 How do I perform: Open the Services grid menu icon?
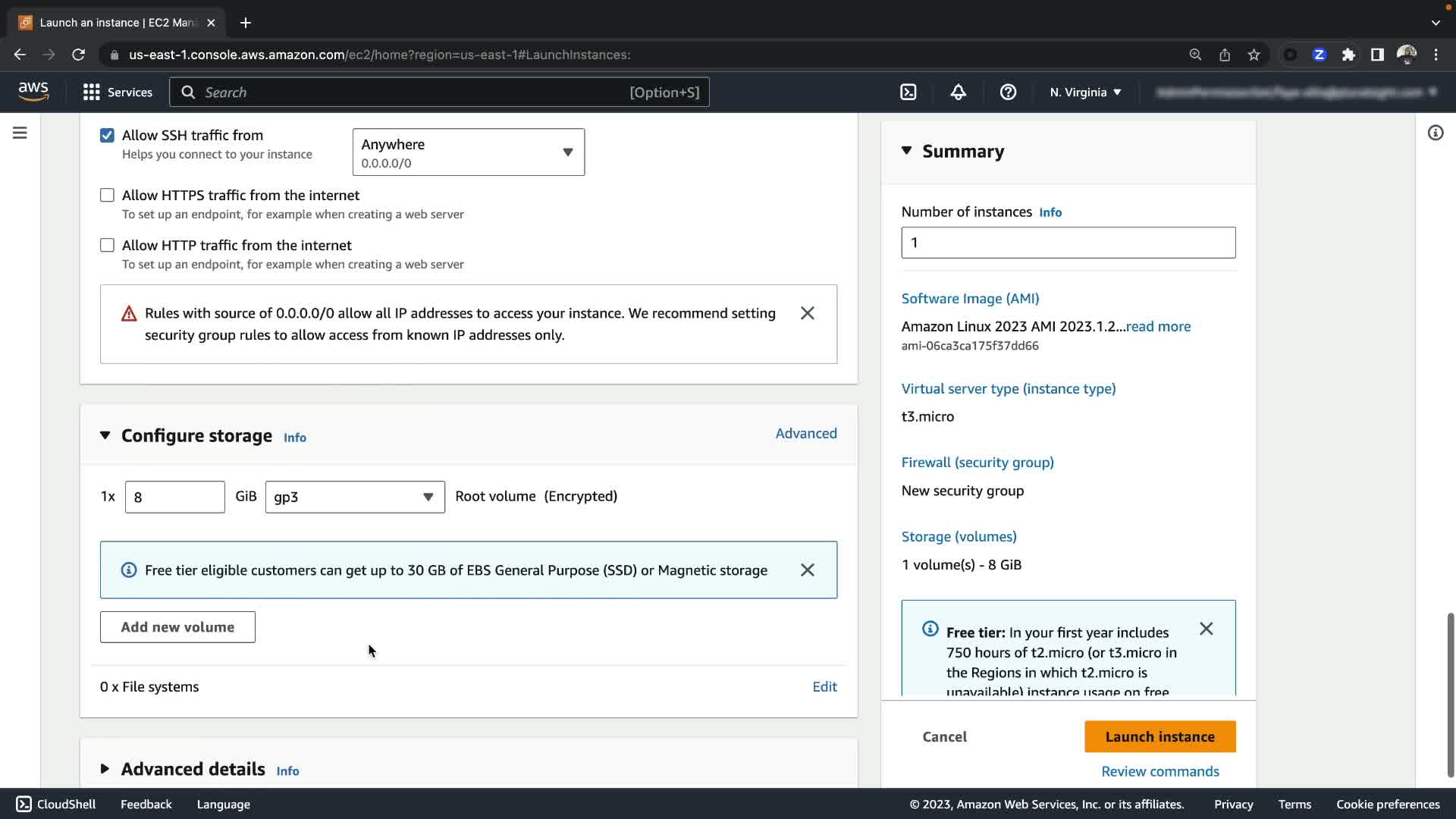(x=92, y=93)
